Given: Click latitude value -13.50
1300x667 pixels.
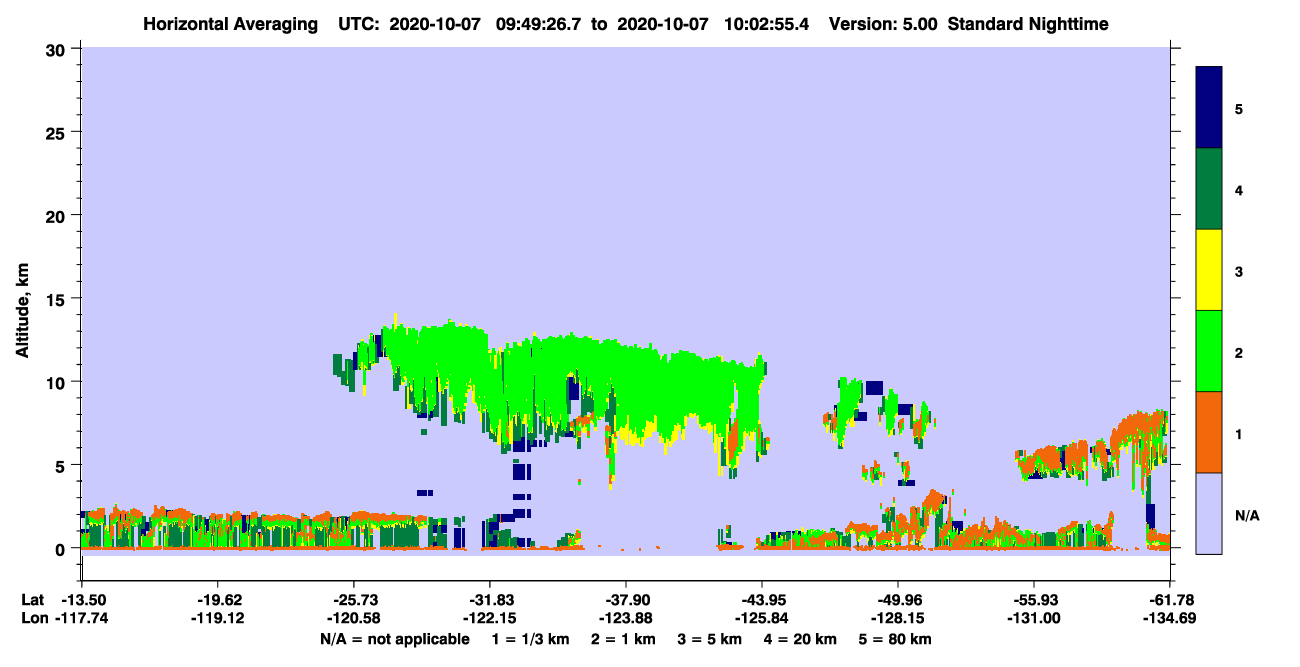Looking at the screenshot, I should (82, 600).
